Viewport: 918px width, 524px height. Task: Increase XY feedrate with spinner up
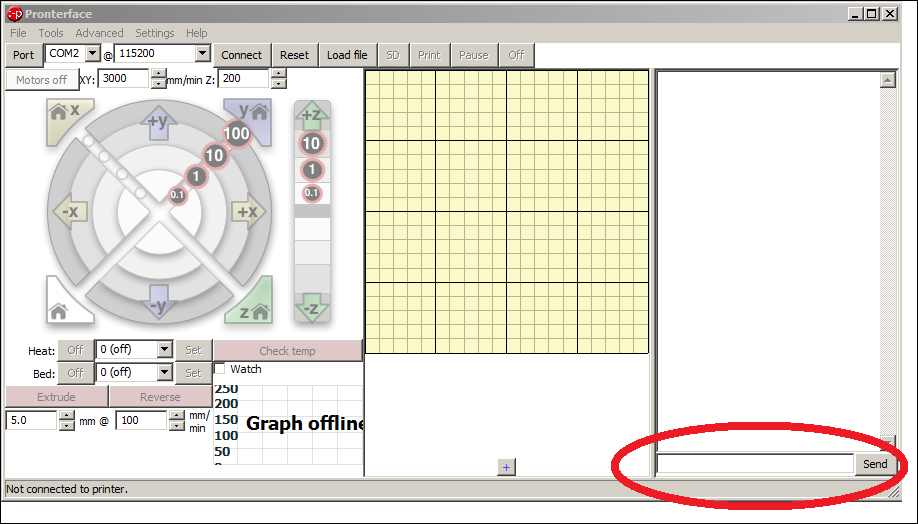159,74
